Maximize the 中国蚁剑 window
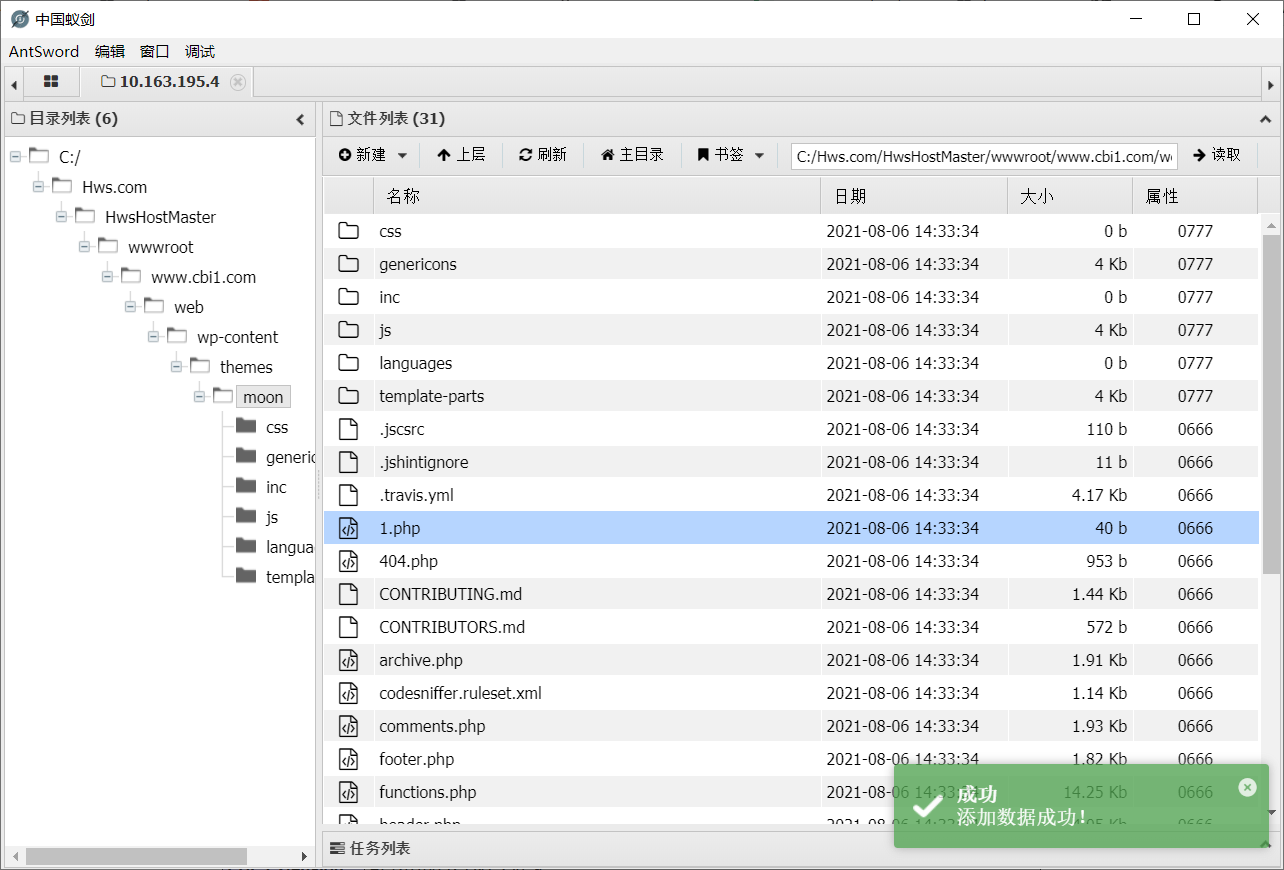This screenshot has height=870, width=1284. point(1194,19)
